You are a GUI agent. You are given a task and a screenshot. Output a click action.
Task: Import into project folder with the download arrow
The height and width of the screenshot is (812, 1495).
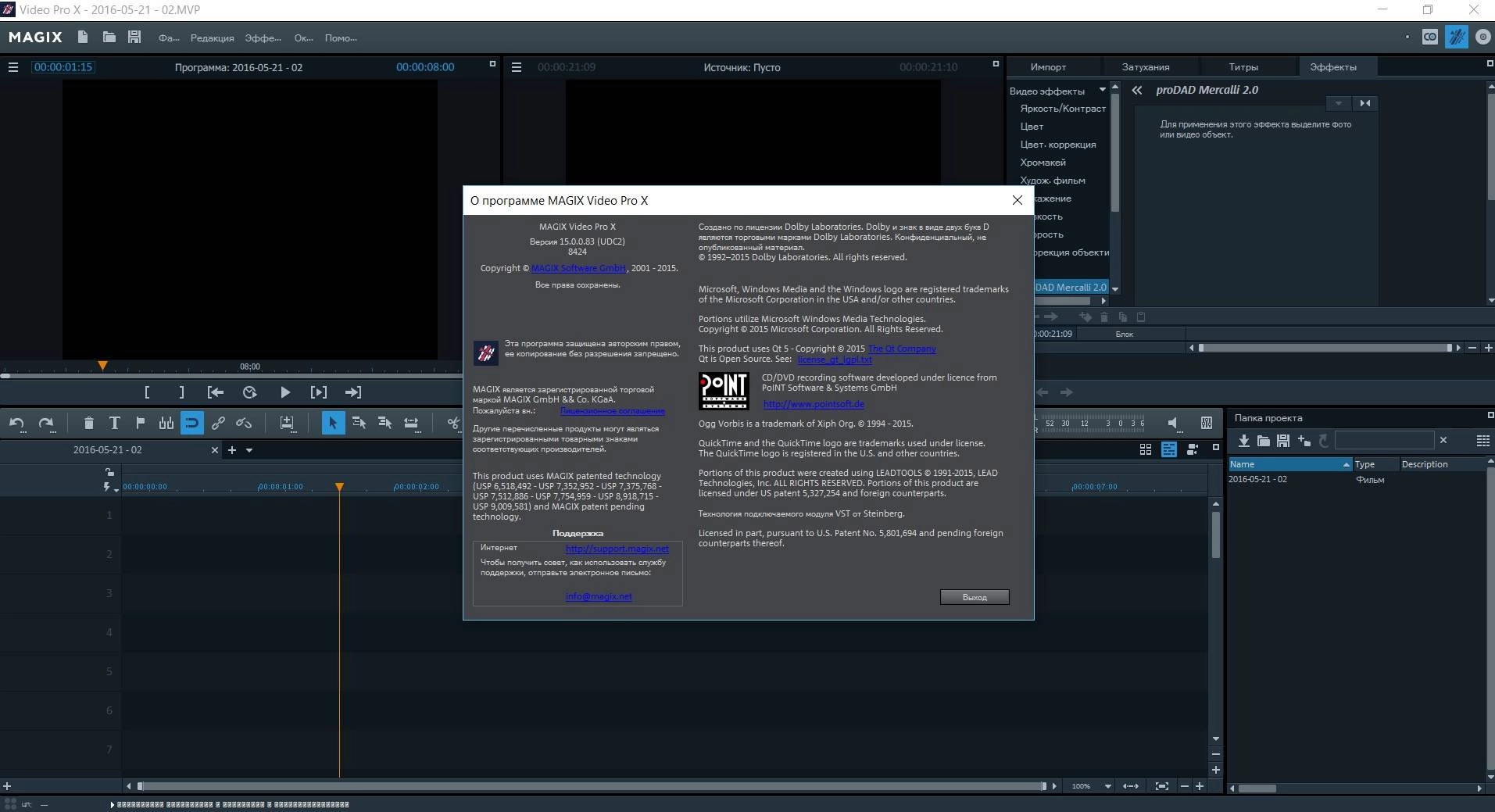coord(1243,441)
